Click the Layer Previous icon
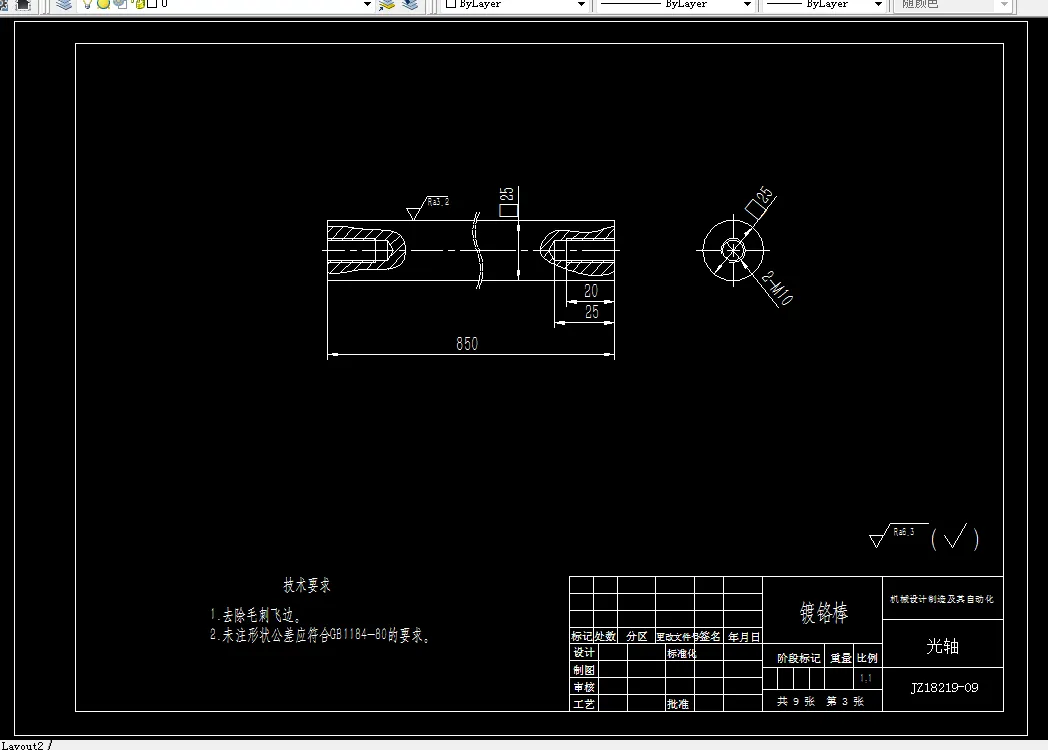Image resolution: width=1048 pixels, height=750 pixels. point(410,5)
